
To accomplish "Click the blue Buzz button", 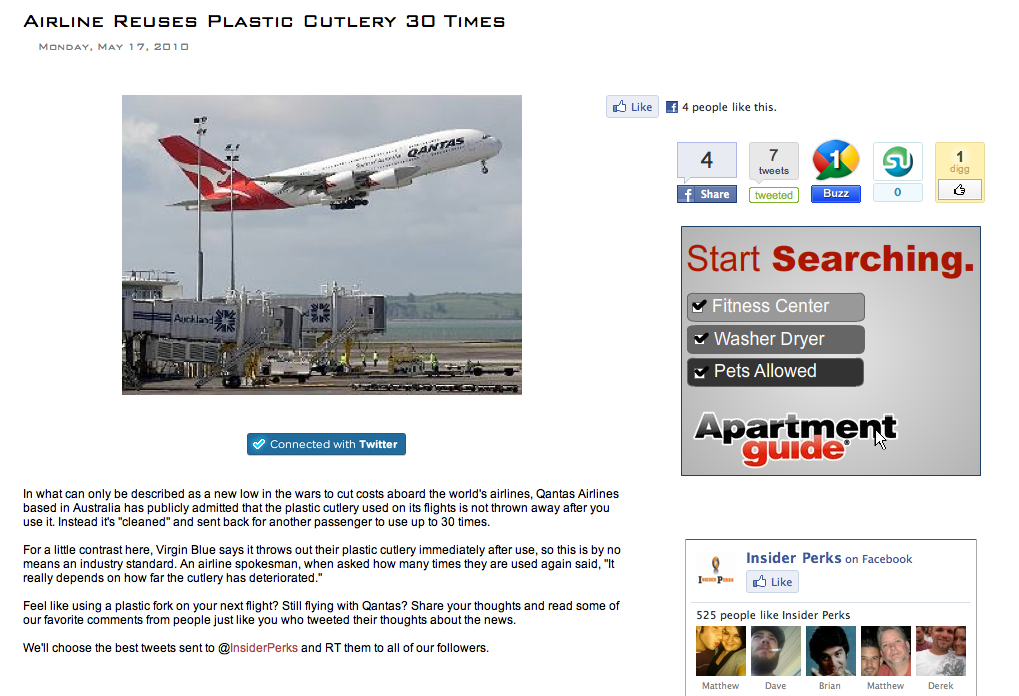I will point(836,194).
